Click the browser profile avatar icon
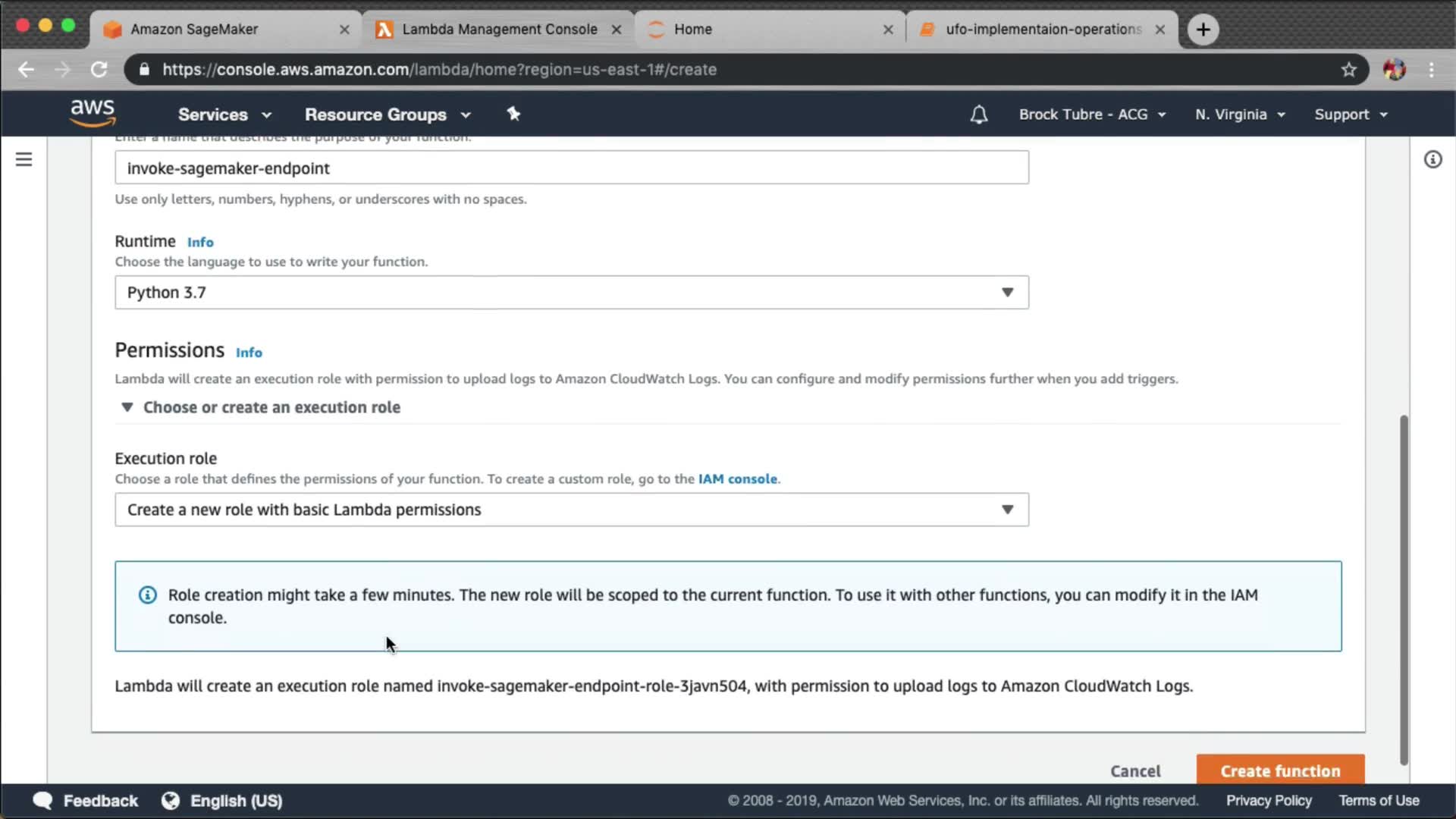1456x819 pixels. click(x=1394, y=70)
